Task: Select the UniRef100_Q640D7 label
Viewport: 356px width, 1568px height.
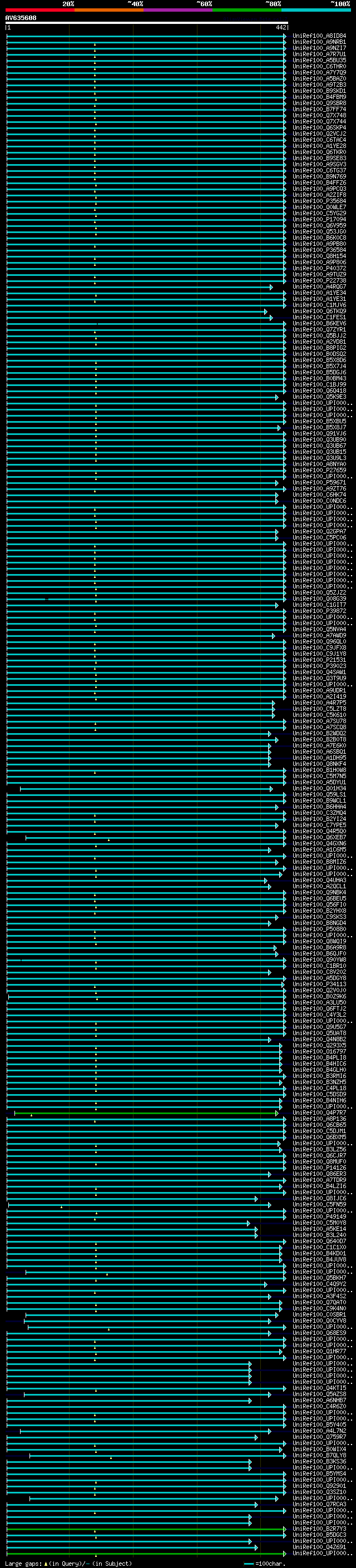Action: [x=319, y=1241]
